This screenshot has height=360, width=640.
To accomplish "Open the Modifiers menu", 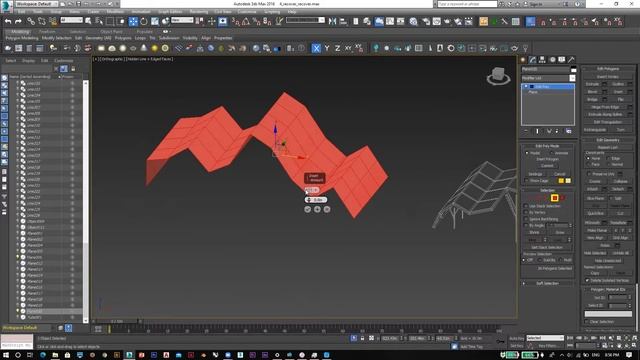I will coord(115,12).
